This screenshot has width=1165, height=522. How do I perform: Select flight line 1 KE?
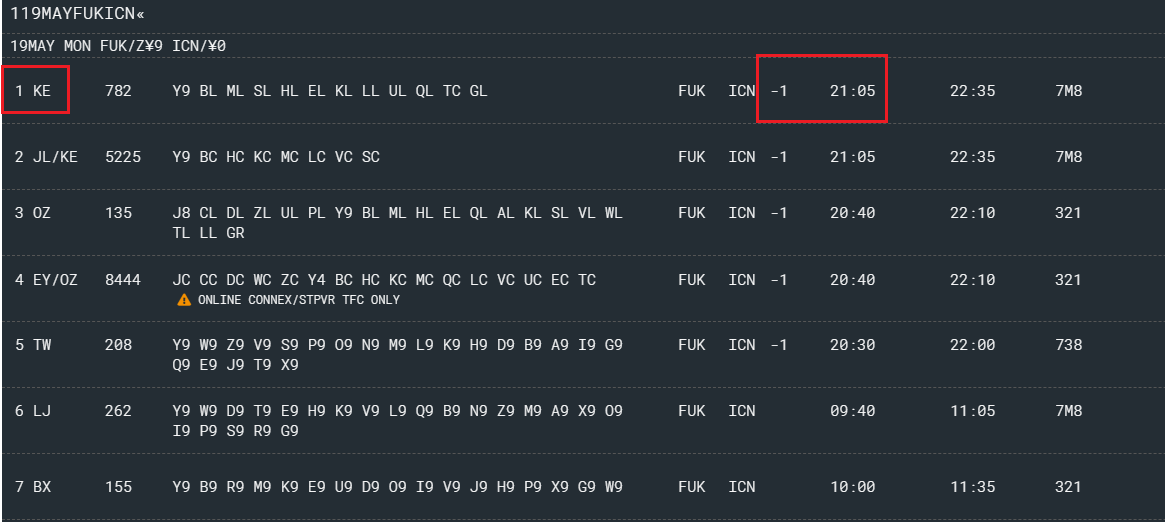32,91
